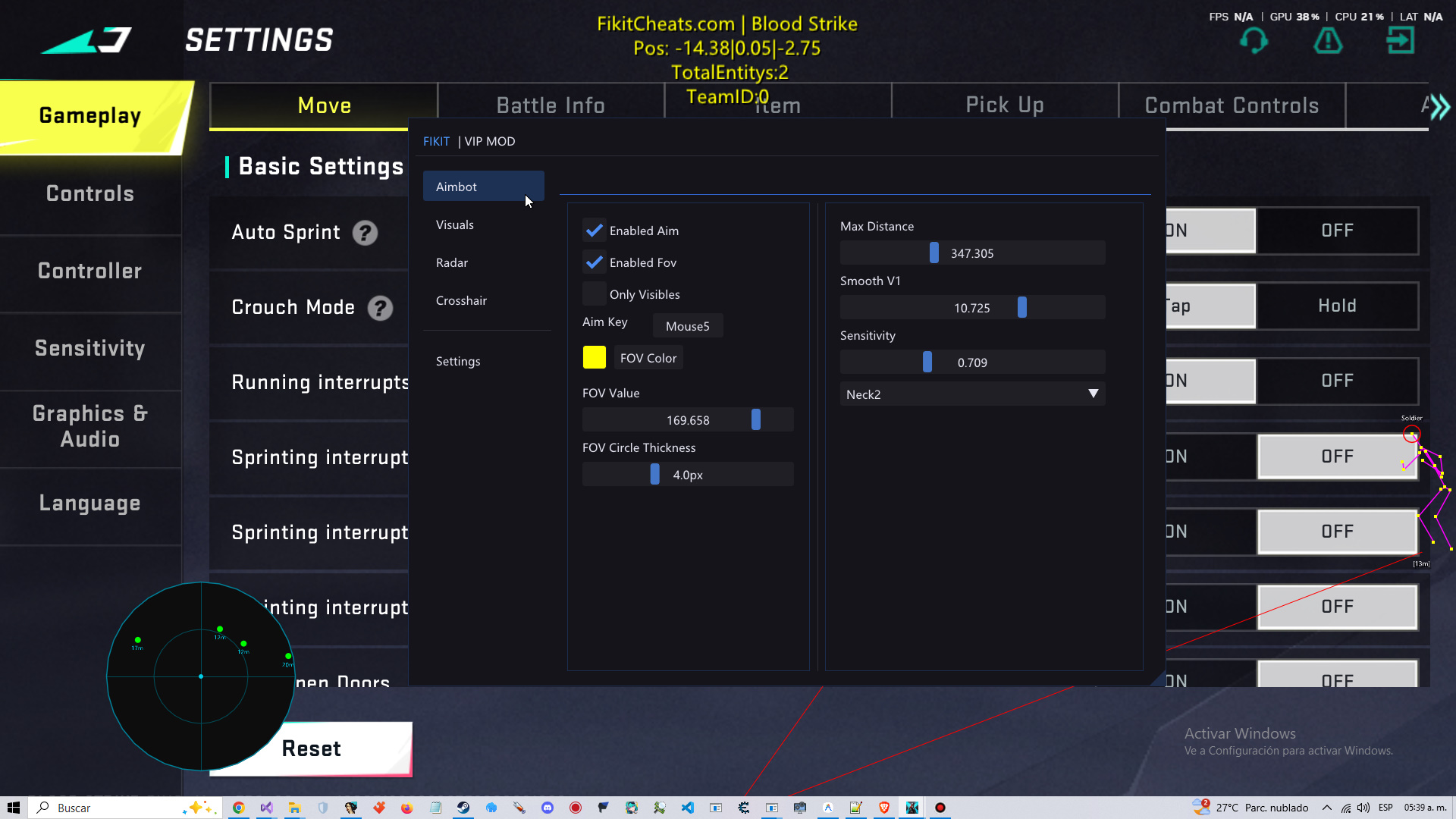Open the Controls settings category
Viewport: 1456px width, 819px height.
90,194
